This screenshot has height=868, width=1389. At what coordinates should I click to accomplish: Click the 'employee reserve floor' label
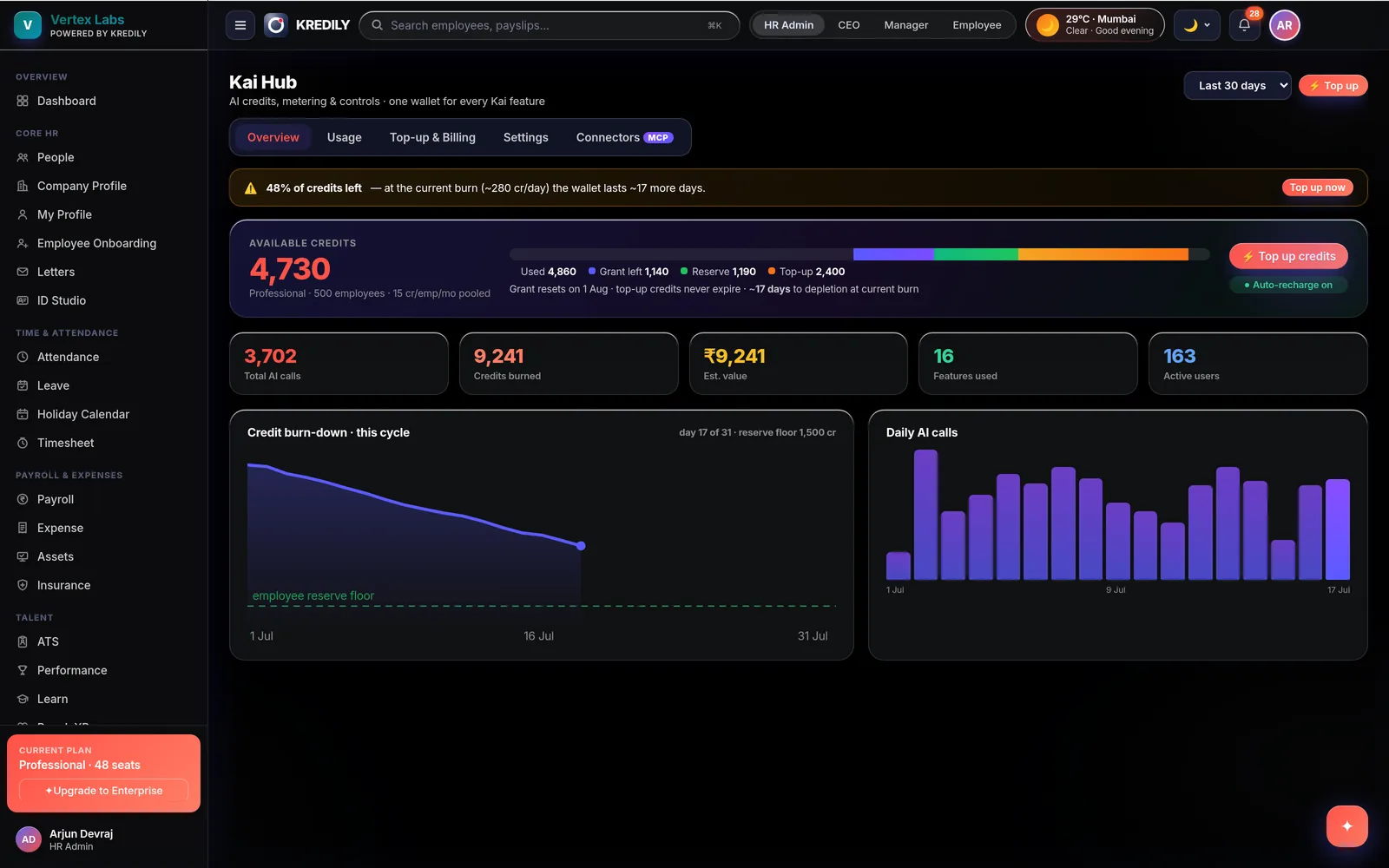pos(313,595)
